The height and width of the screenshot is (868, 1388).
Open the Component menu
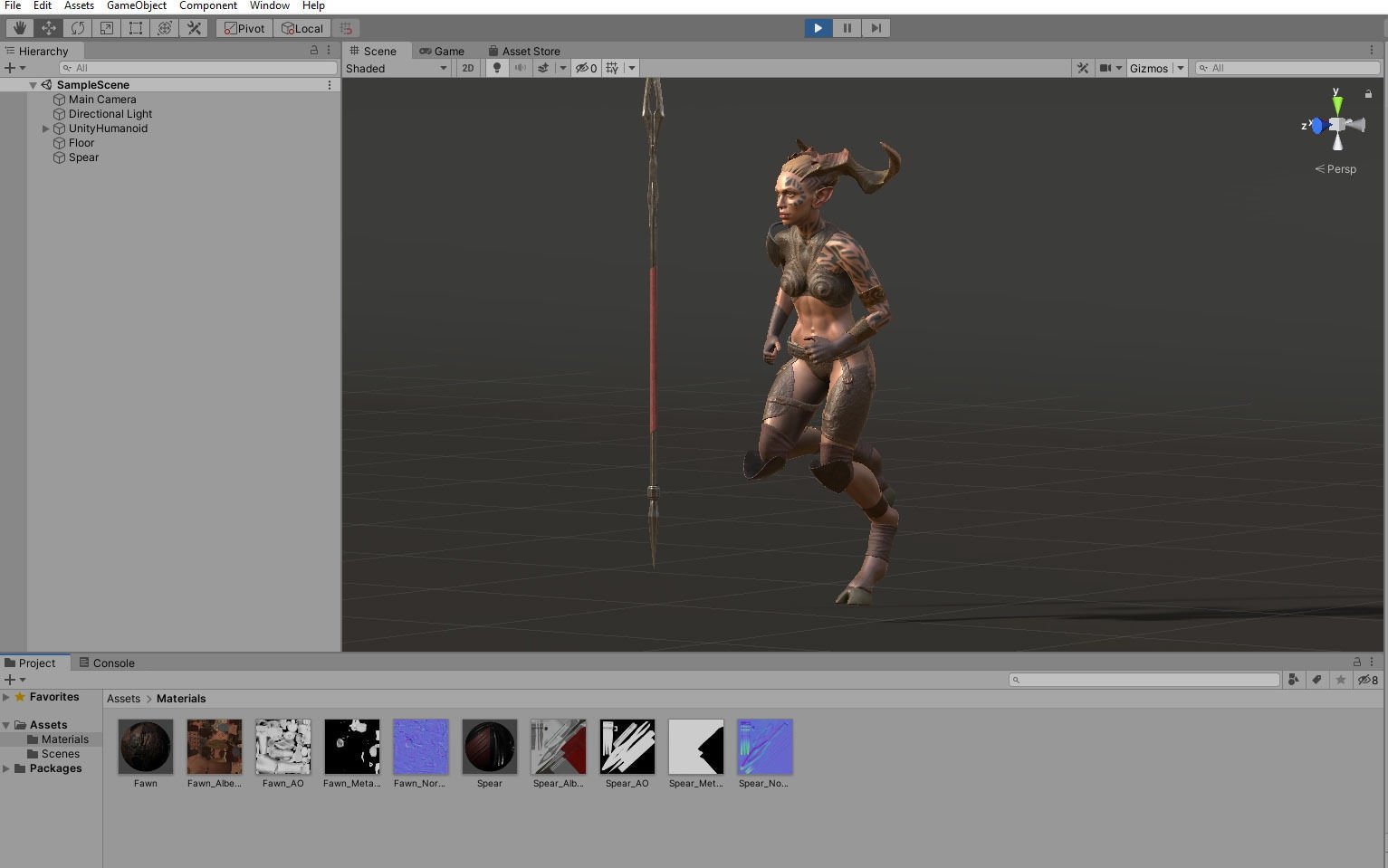tap(208, 5)
